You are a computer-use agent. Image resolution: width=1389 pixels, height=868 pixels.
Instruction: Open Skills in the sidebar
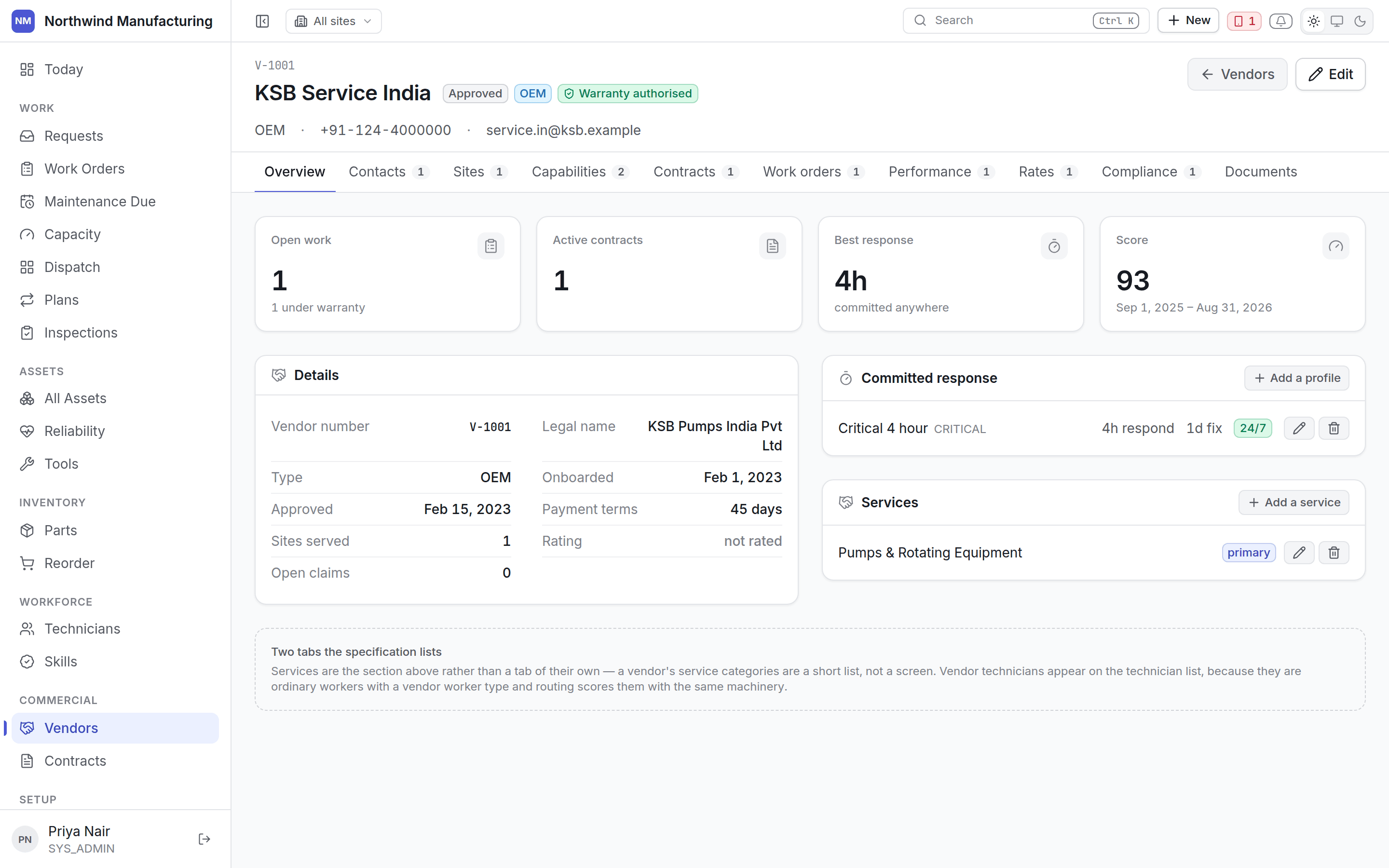[115, 661]
